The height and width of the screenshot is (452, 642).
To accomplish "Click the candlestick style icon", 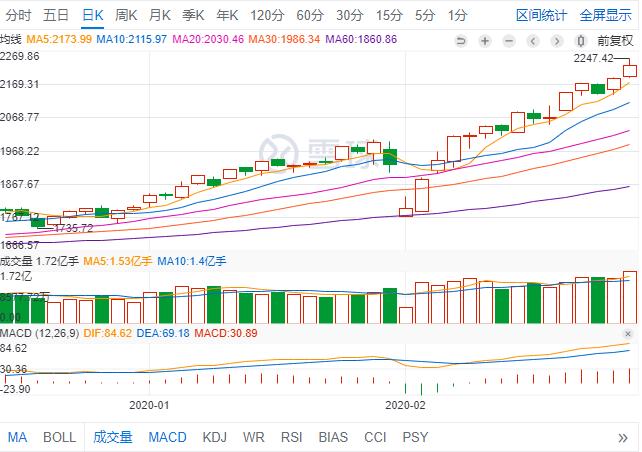I will [x=581, y=41].
